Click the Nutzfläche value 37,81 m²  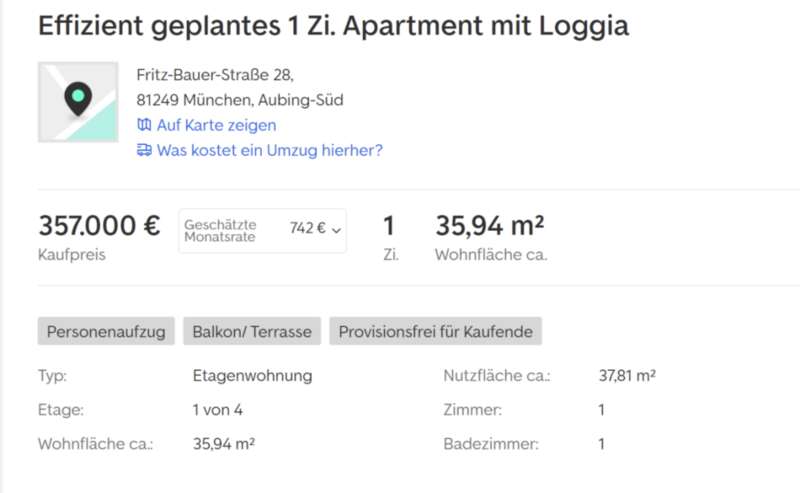pyautogui.click(x=627, y=376)
